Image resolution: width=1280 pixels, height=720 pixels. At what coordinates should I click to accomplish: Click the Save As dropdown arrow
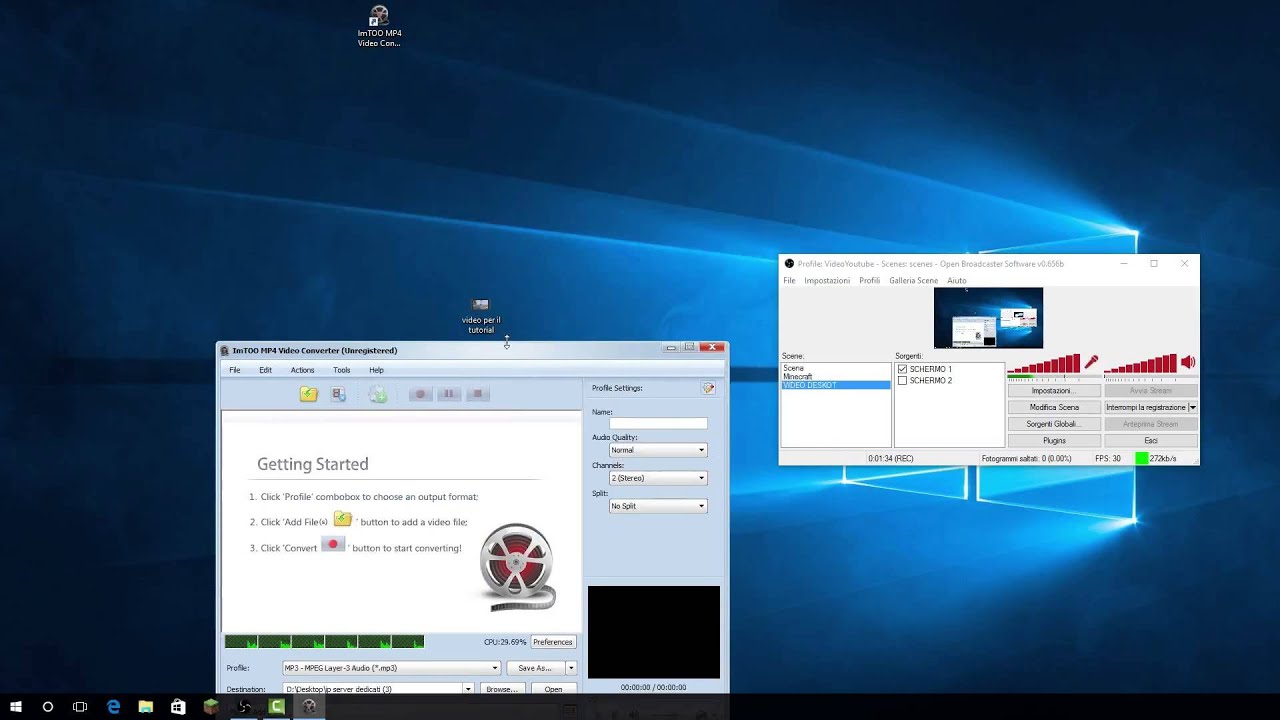tap(571, 668)
